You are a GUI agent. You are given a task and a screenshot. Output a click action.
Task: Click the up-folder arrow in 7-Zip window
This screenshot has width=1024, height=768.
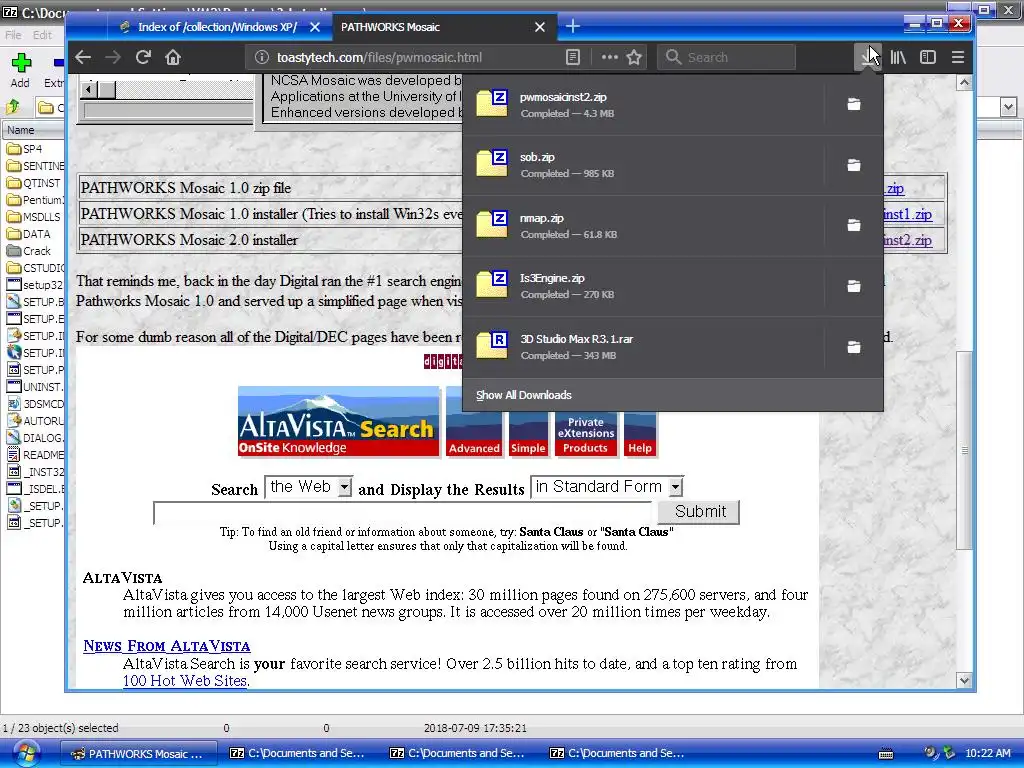(x=12, y=106)
